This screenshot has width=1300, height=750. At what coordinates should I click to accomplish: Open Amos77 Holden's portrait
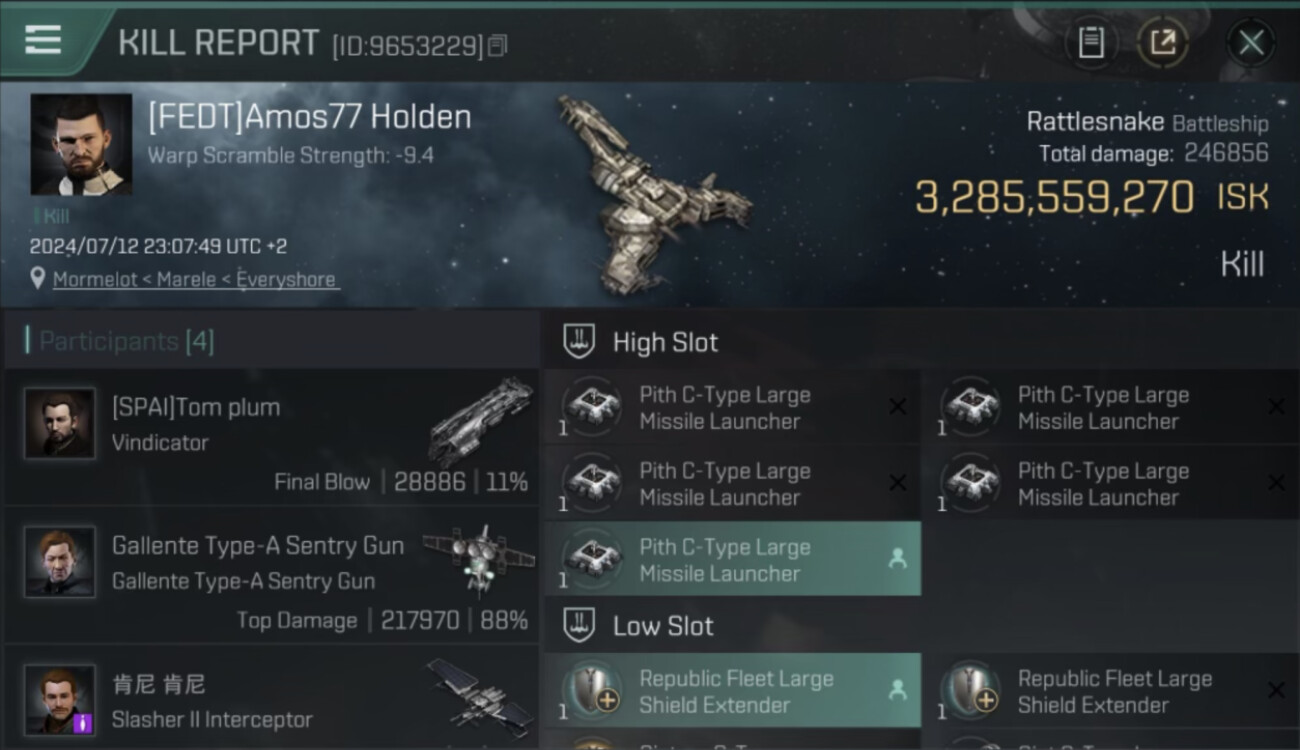(81, 144)
